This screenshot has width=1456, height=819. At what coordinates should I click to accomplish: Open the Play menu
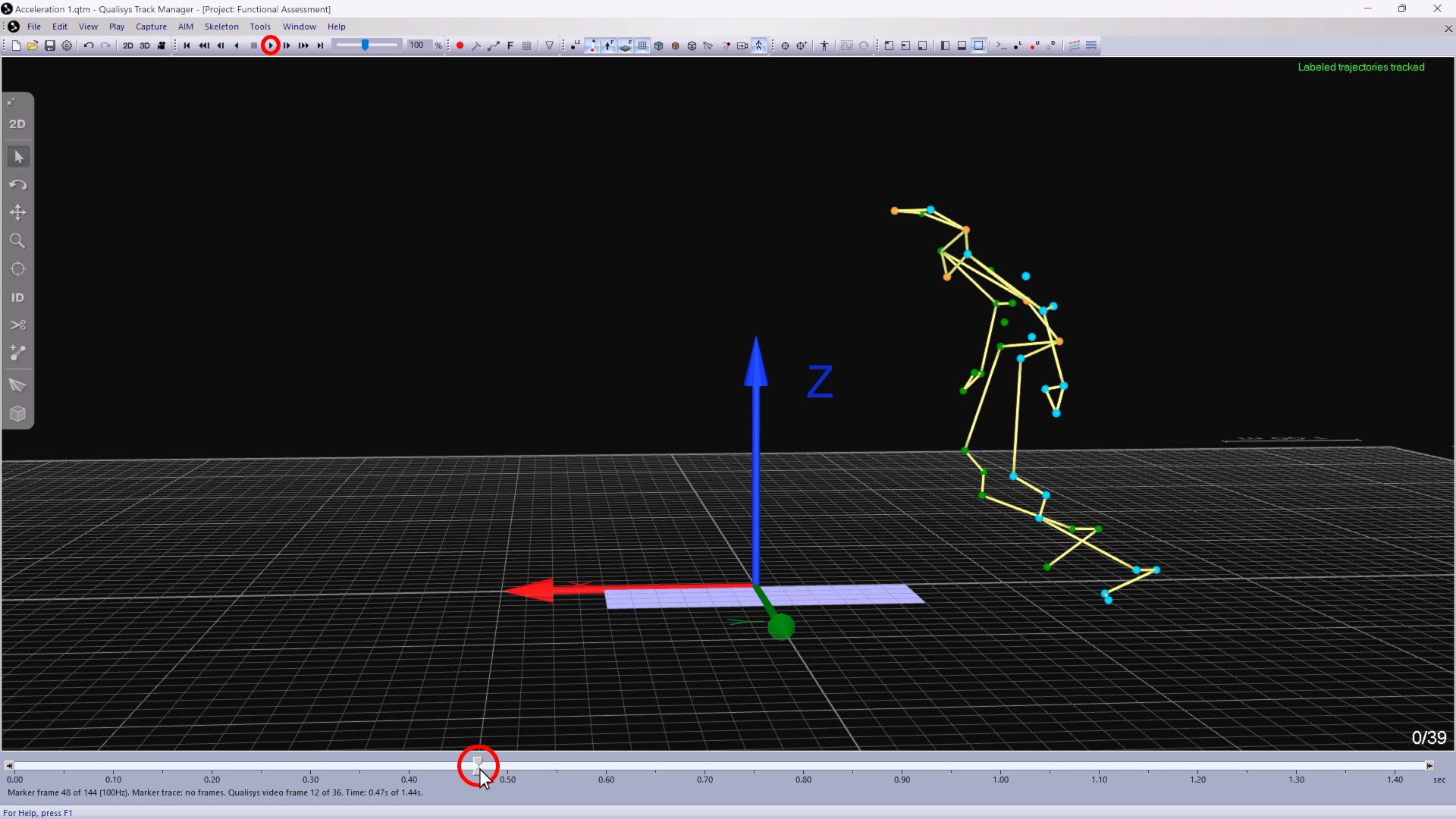116,26
